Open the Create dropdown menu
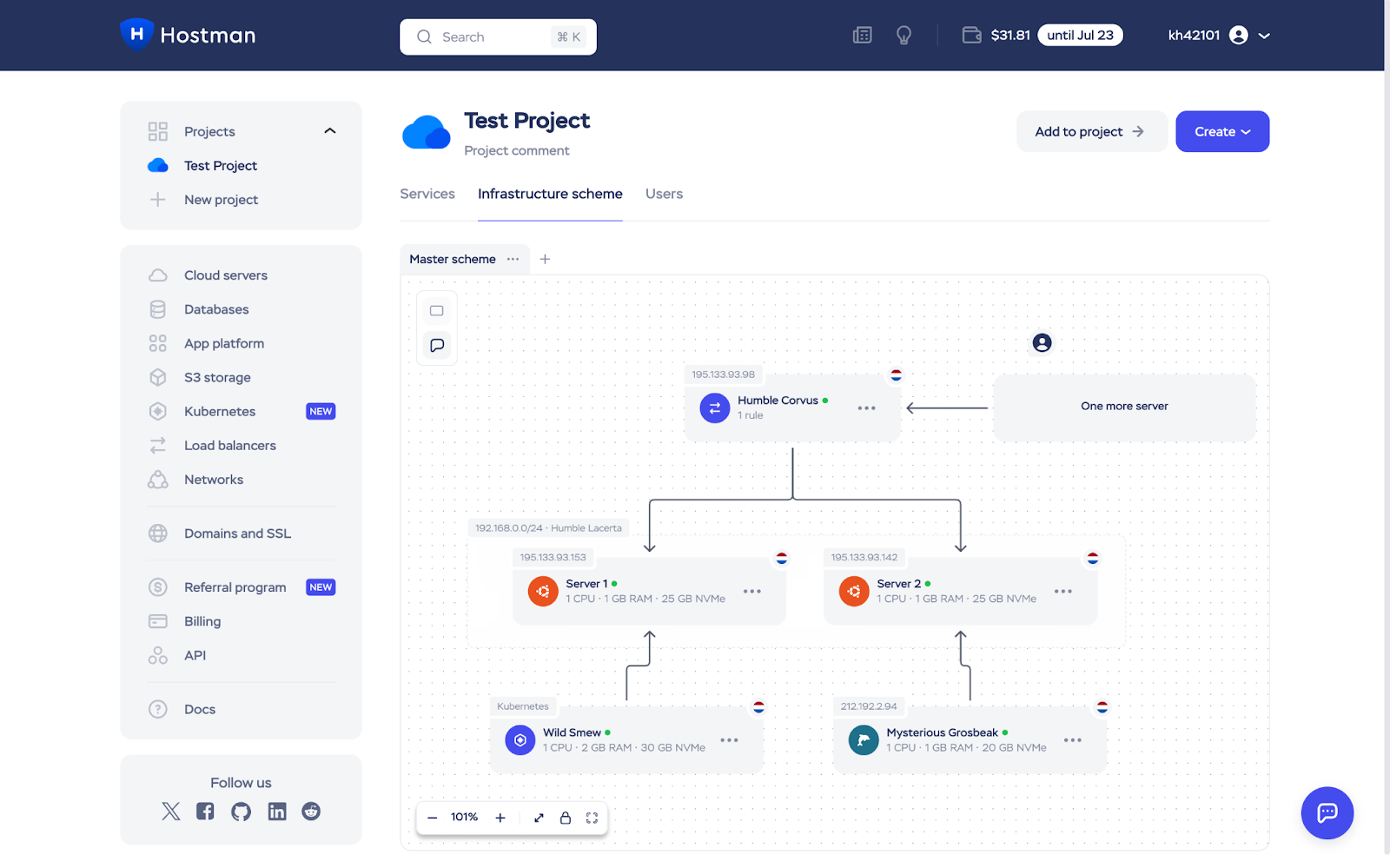 1221,131
